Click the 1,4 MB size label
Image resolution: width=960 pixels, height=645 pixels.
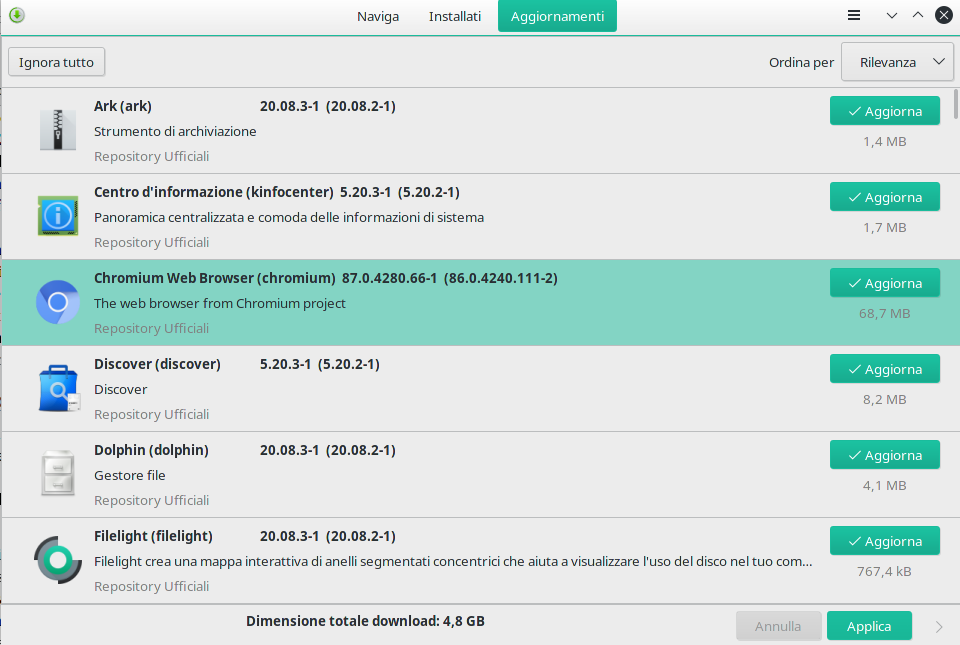pos(885,141)
